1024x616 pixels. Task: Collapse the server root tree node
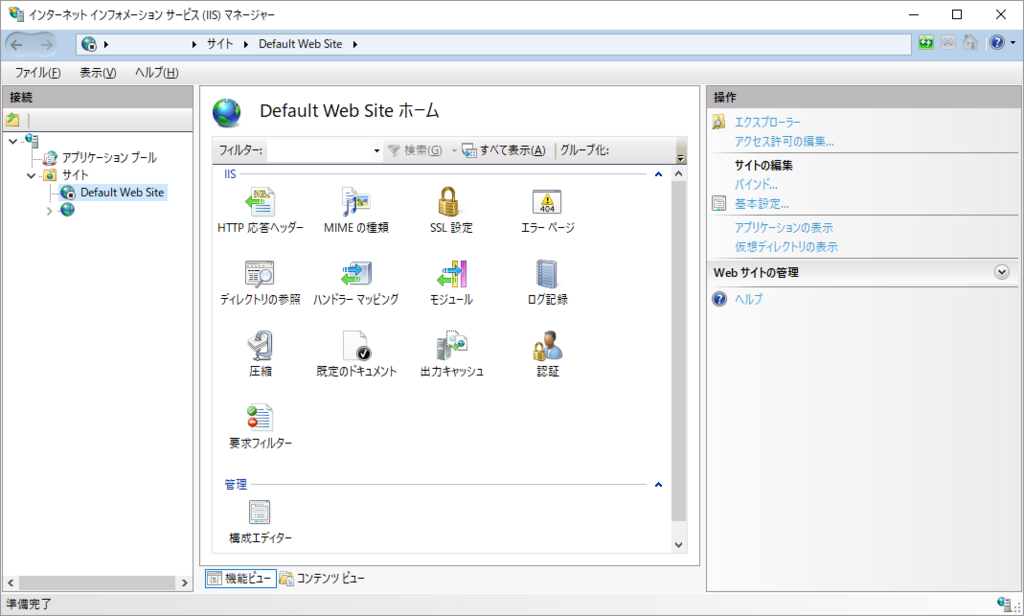tap(13, 141)
